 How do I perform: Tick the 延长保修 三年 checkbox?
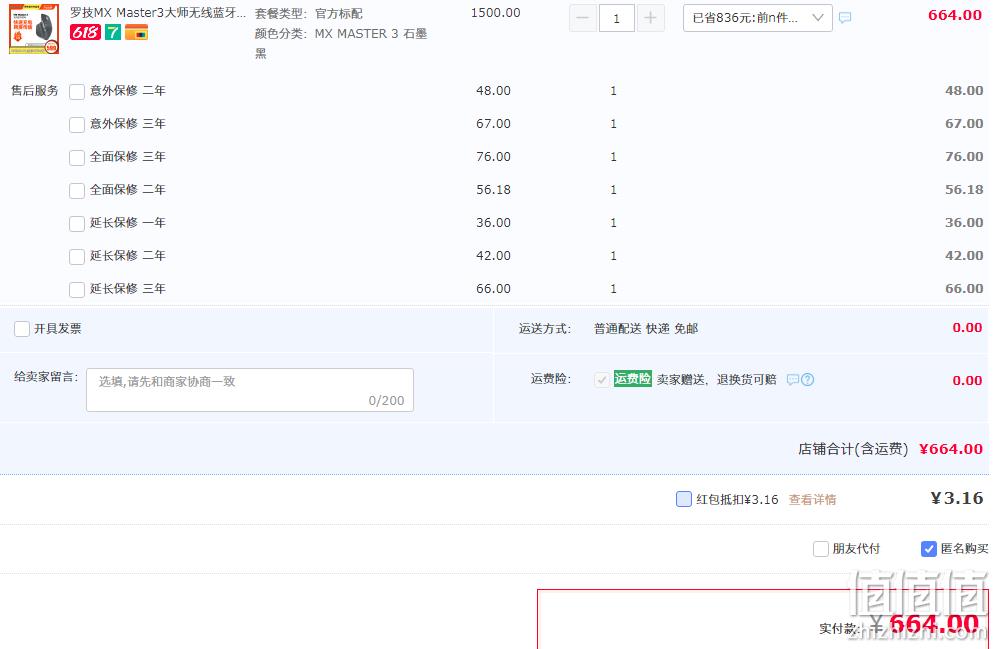point(77,290)
